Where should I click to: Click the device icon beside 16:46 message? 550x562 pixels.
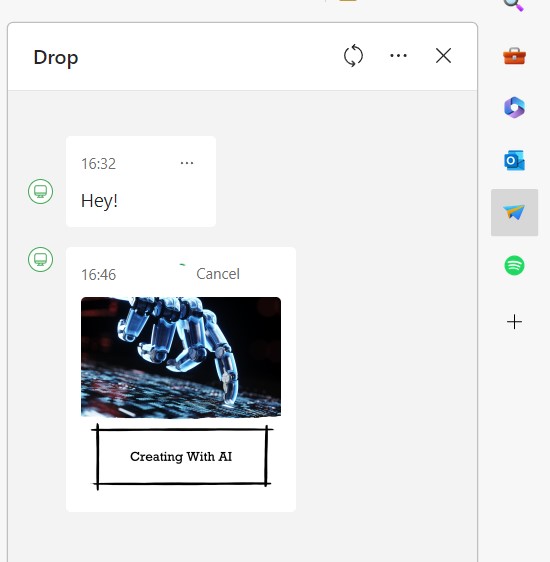tap(40, 259)
